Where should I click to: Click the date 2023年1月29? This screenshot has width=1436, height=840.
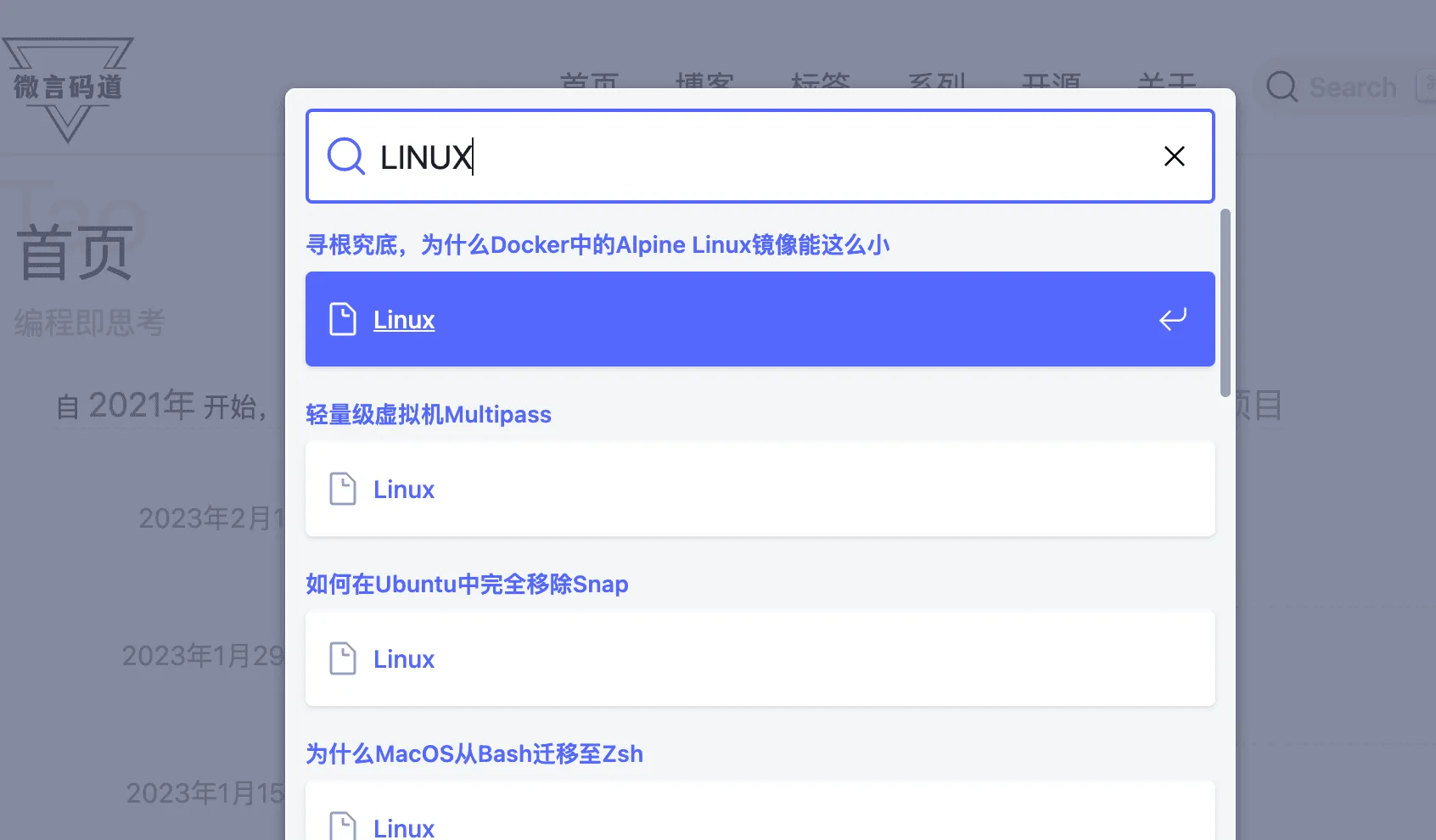tap(203, 655)
